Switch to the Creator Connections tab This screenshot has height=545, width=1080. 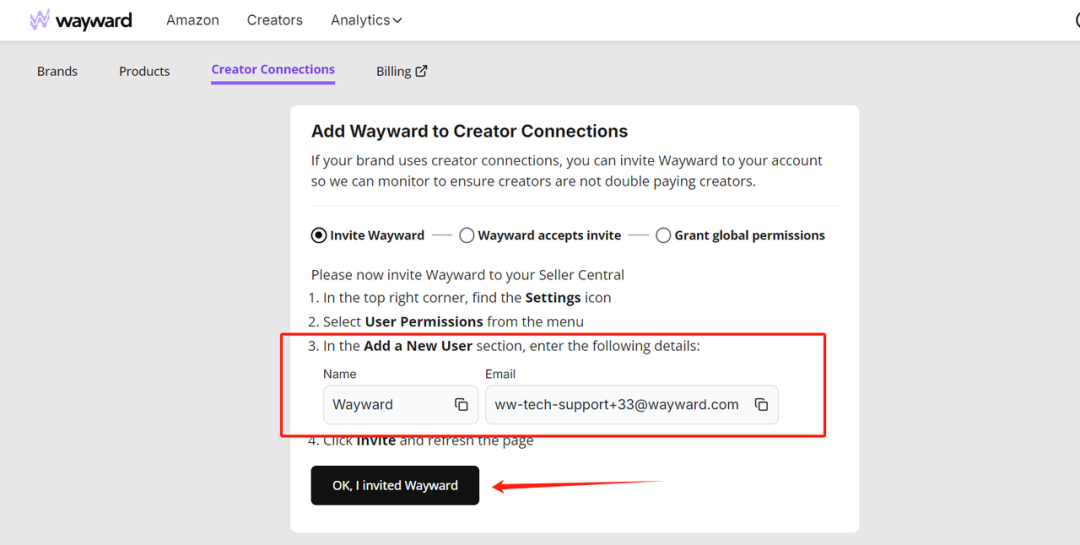tap(273, 70)
